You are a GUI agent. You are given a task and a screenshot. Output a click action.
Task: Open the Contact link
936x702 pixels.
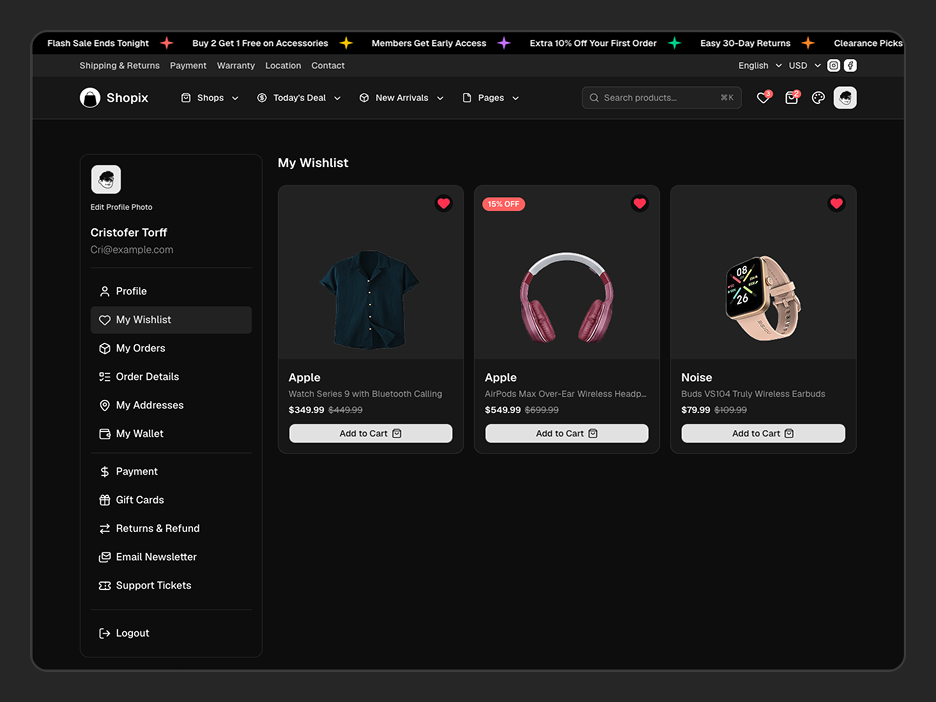tap(328, 66)
